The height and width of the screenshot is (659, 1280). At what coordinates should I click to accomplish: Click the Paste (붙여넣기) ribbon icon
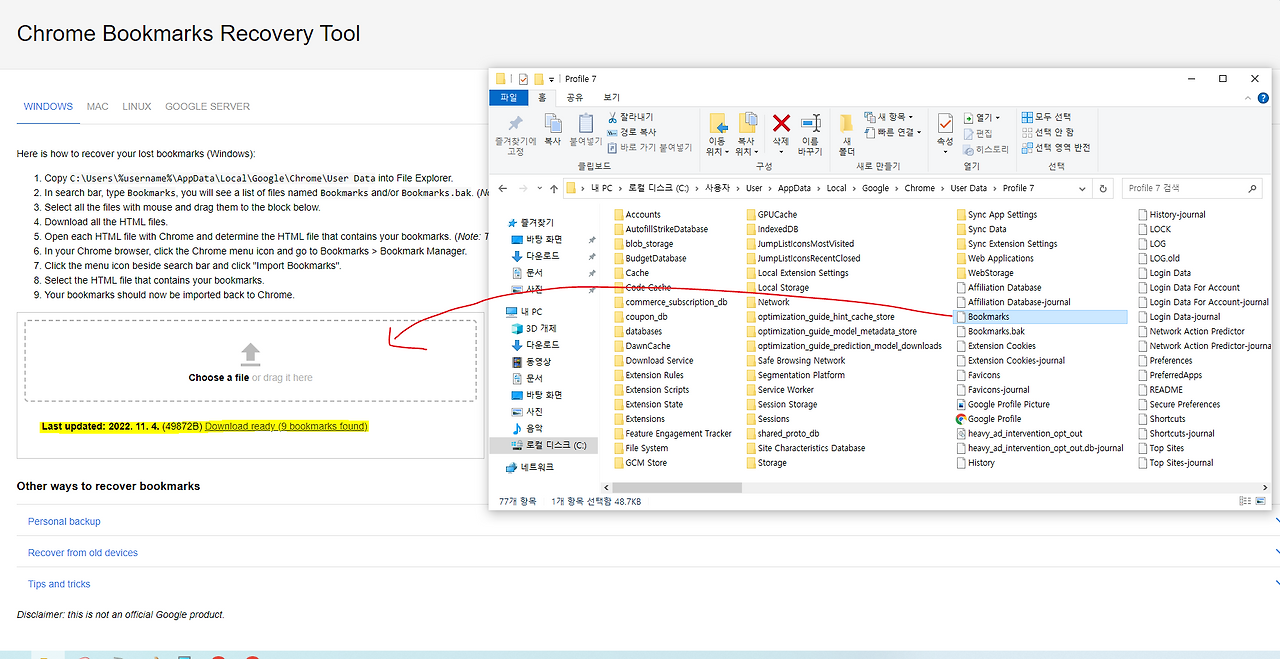coord(586,124)
